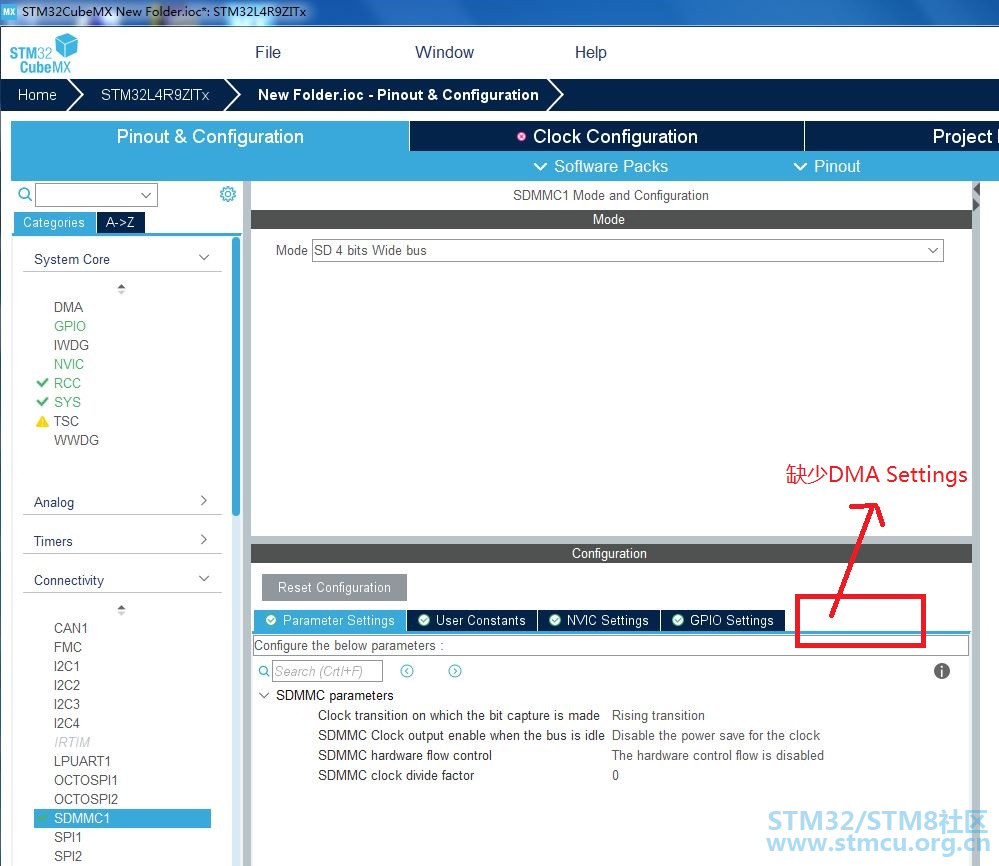Click the STM32L4R9ZITx breadcrumb

tap(155, 95)
